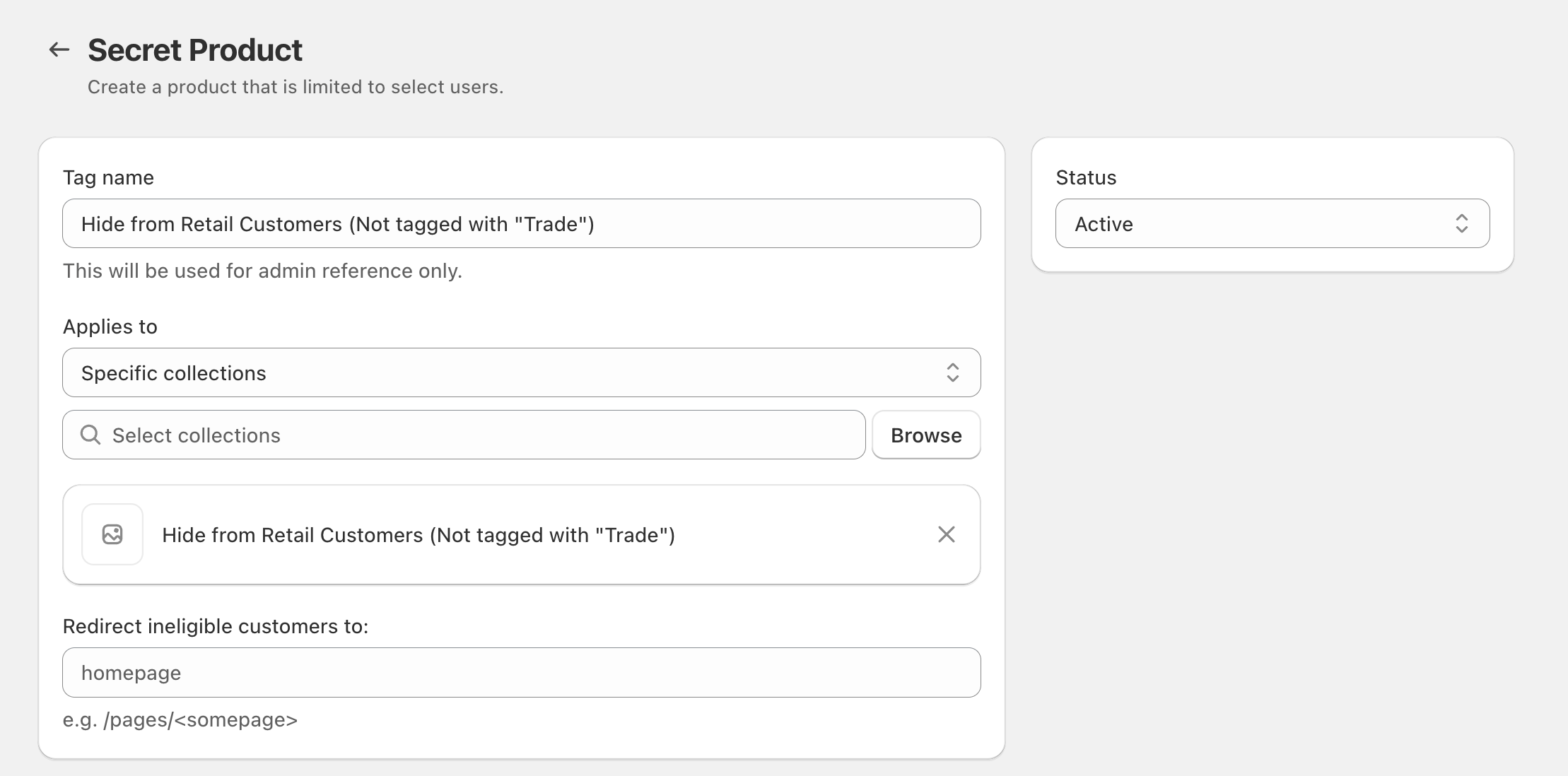1568x776 pixels.
Task: Click the image placeholder icon on the collection row
Action: pyautogui.click(x=112, y=534)
